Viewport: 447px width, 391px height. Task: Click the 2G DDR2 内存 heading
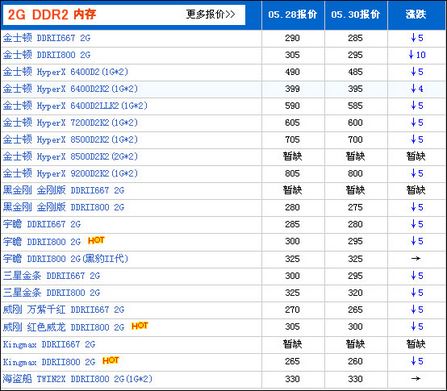pyautogui.click(x=52, y=14)
